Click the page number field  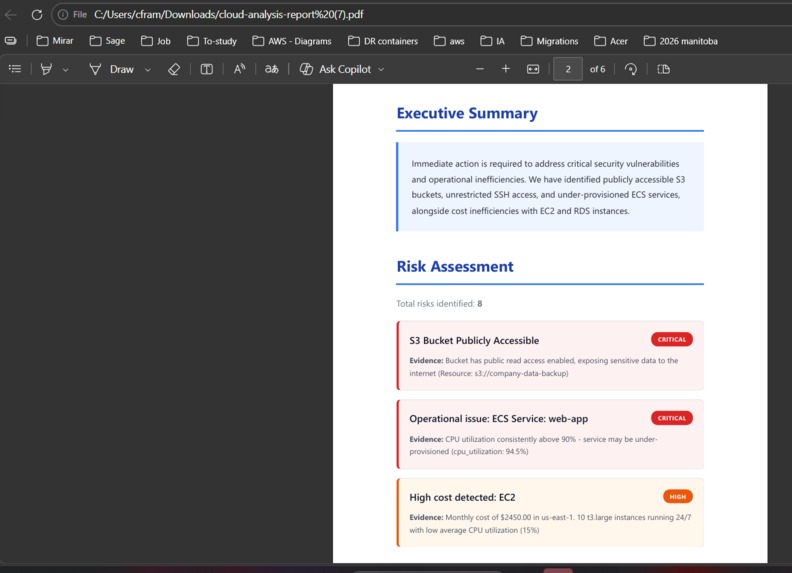[568, 69]
